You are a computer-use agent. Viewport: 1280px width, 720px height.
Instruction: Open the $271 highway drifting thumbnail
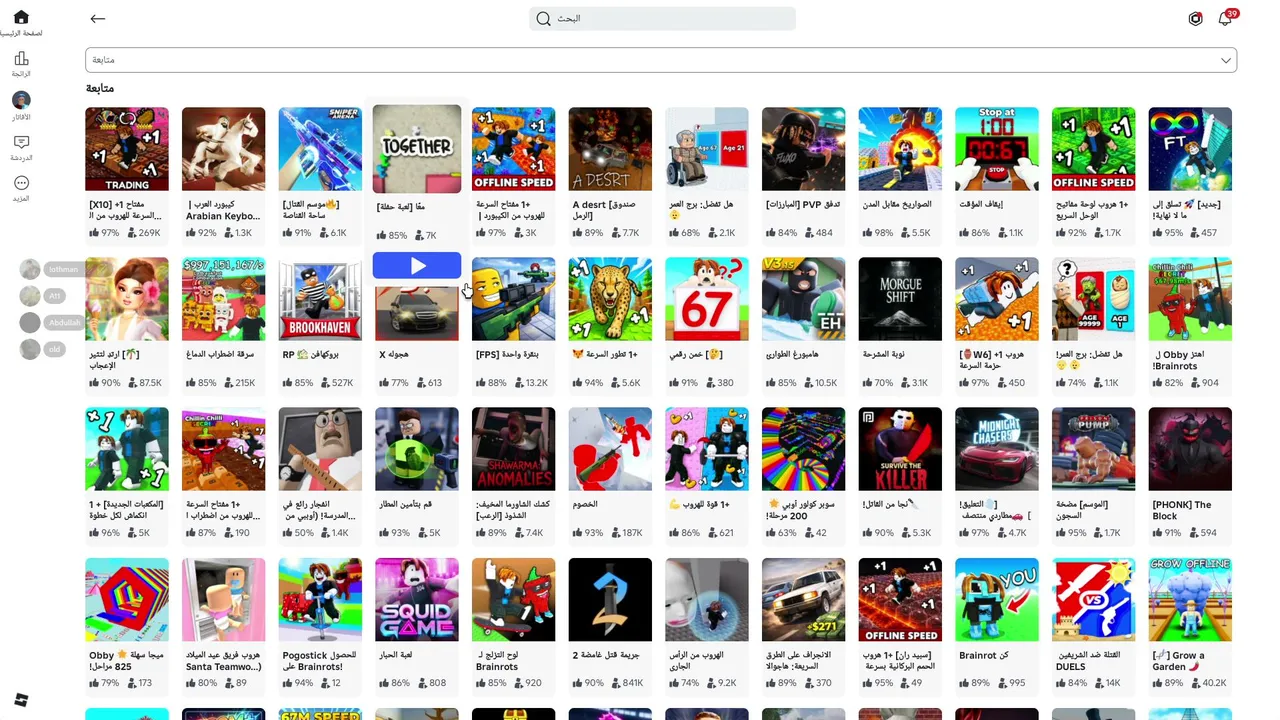pyautogui.click(x=803, y=600)
